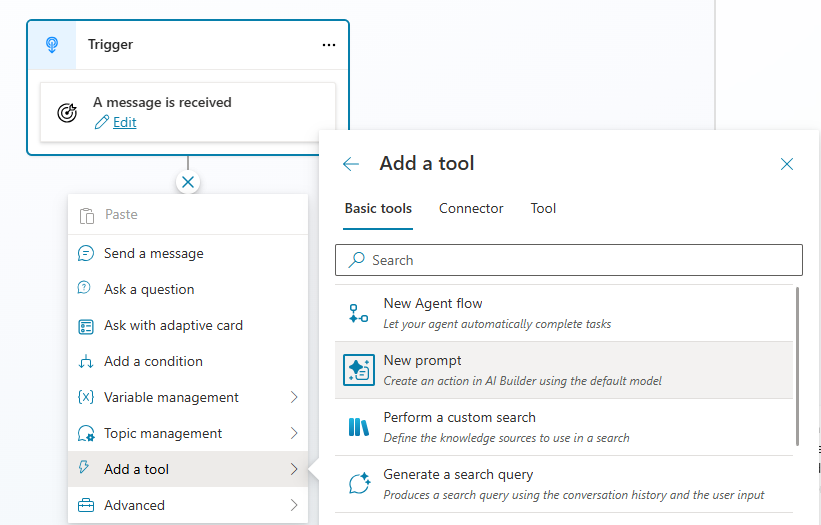
Task: Switch to the Tool tab
Action: pyautogui.click(x=543, y=209)
